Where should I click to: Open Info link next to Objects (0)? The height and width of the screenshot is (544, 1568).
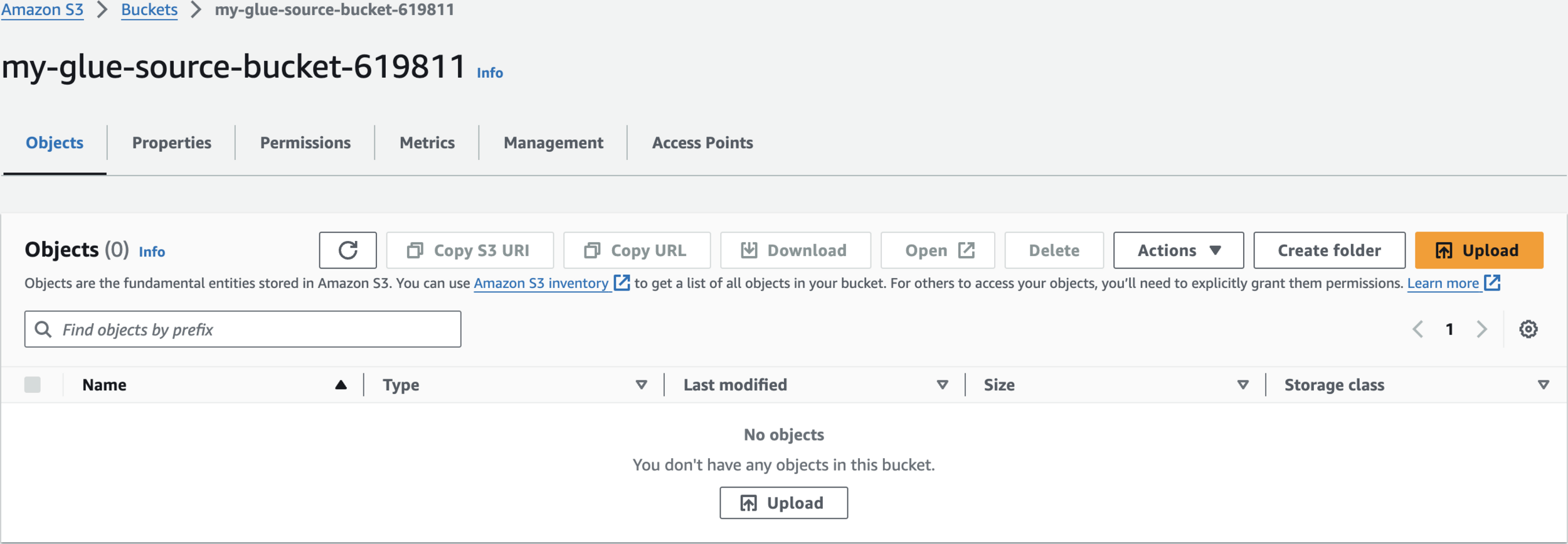pos(152,252)
